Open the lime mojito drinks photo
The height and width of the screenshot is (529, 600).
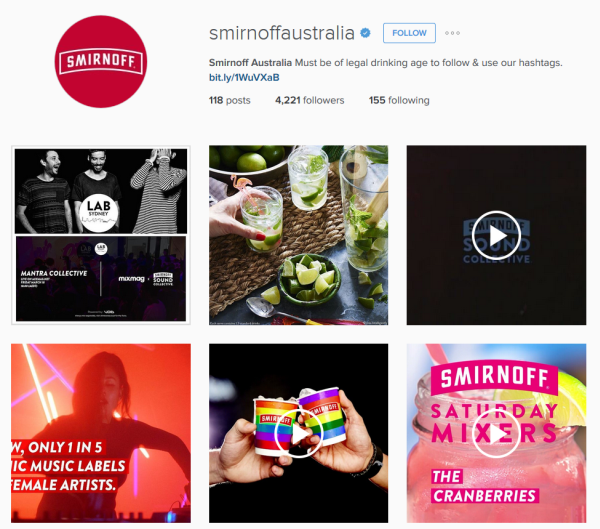tap(298, 235)
